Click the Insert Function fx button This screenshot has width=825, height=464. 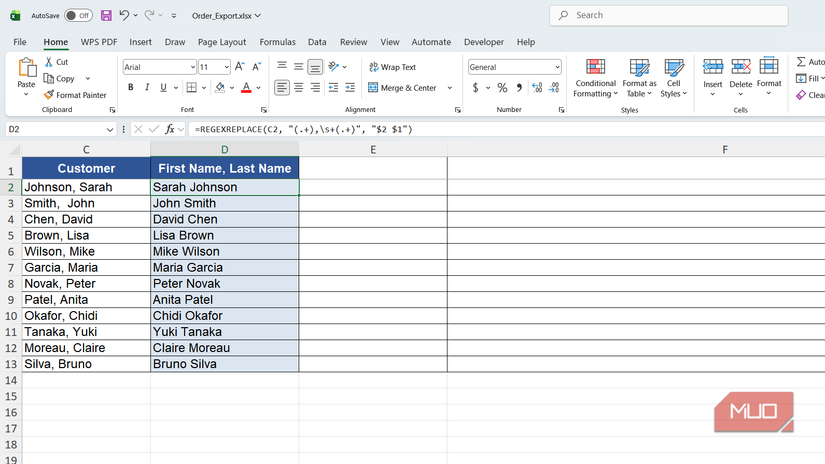tap(169, 129)
